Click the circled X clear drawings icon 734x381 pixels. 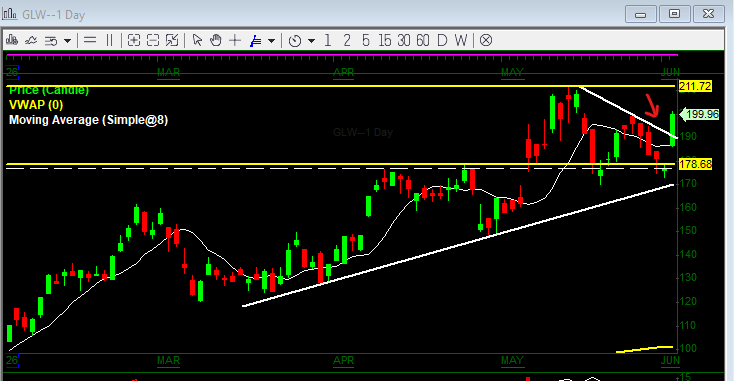[486, 41]
